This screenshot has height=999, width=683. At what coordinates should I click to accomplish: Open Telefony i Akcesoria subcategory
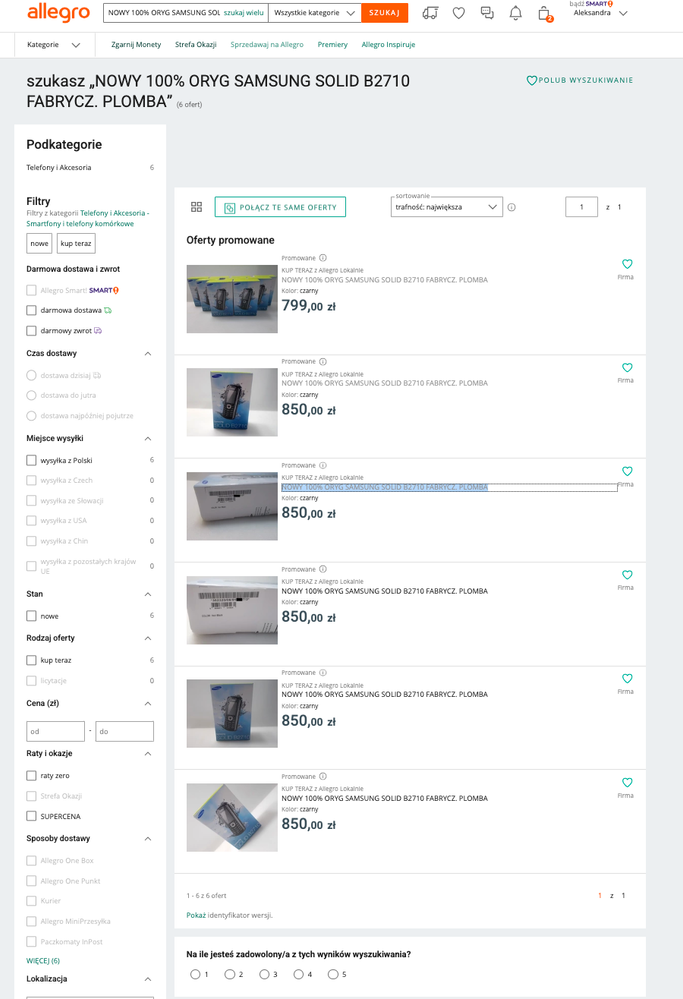(59, 168)
